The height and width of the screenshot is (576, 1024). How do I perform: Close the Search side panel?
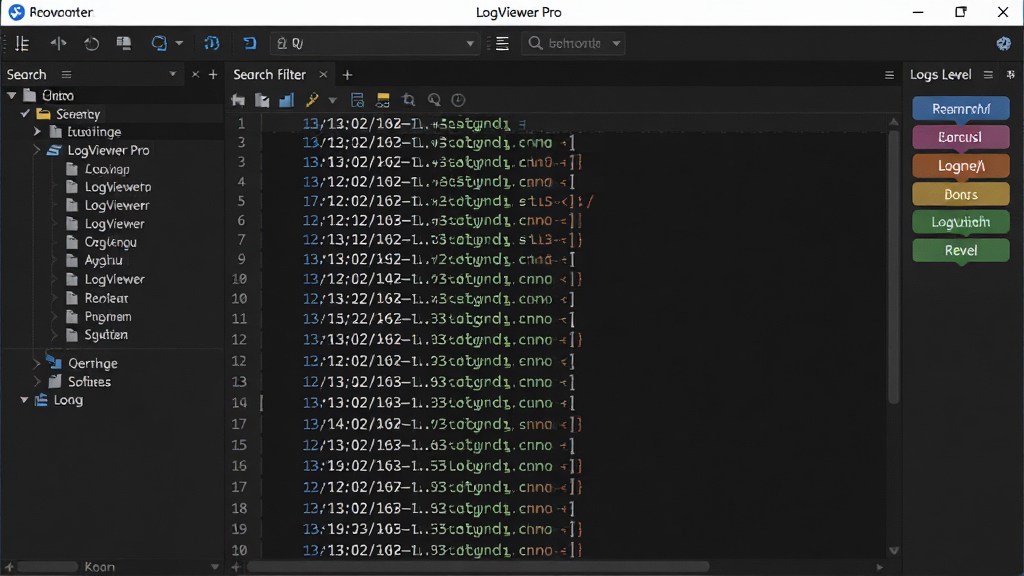(x=195, y=74)
